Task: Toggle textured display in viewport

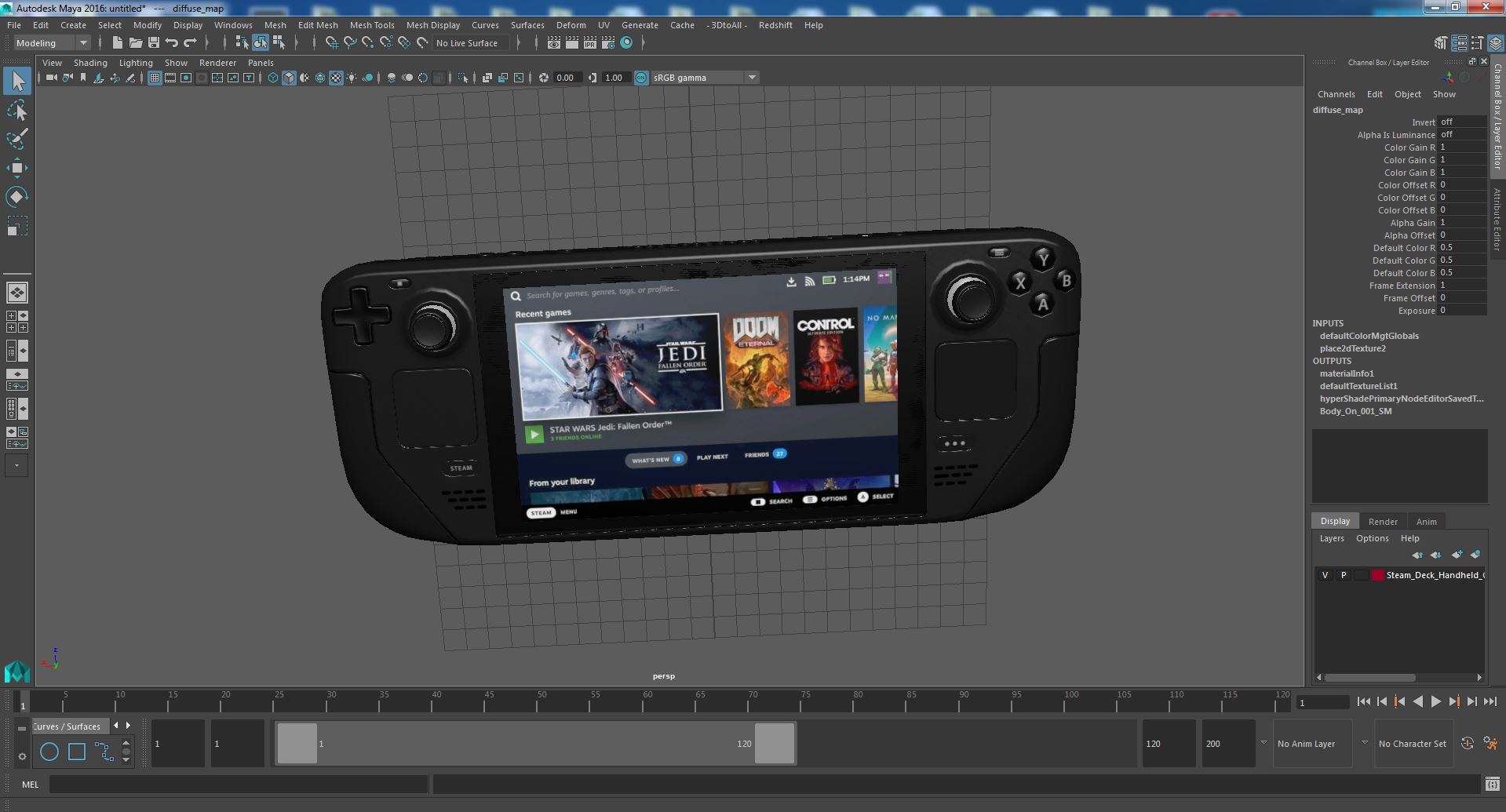Action: coord(336,78)
